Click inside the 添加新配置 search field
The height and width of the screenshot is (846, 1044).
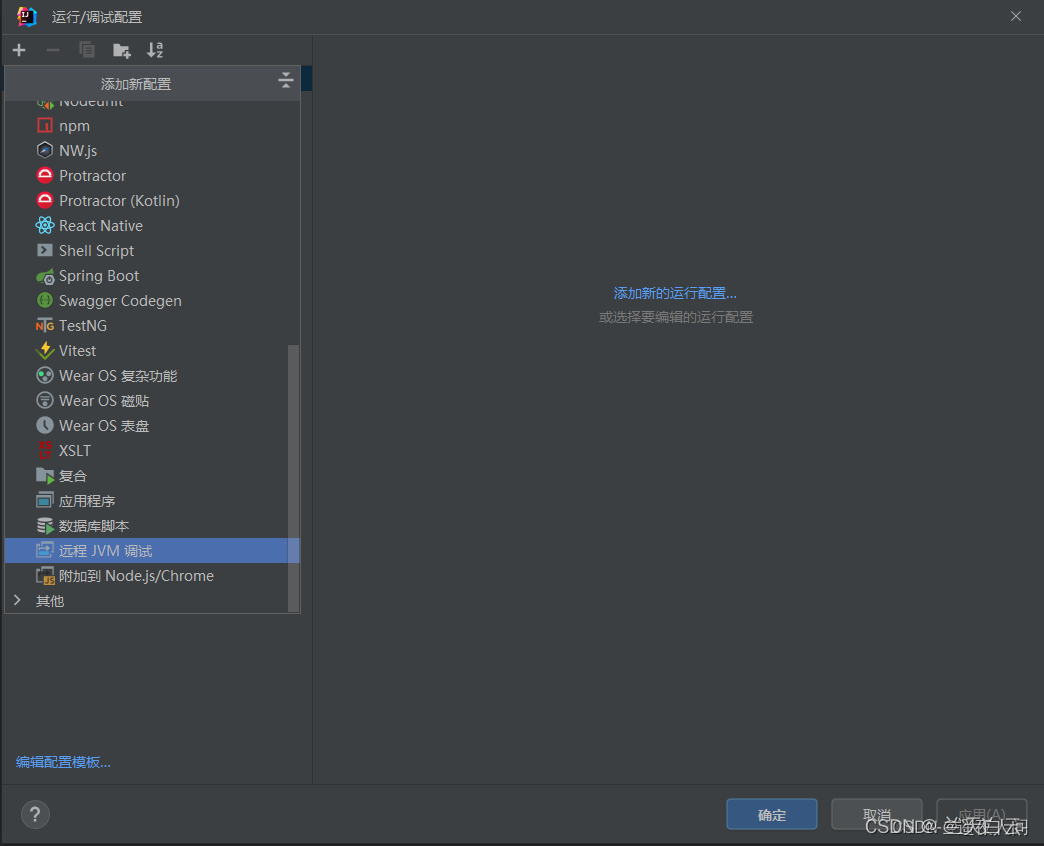coord(150,83)
